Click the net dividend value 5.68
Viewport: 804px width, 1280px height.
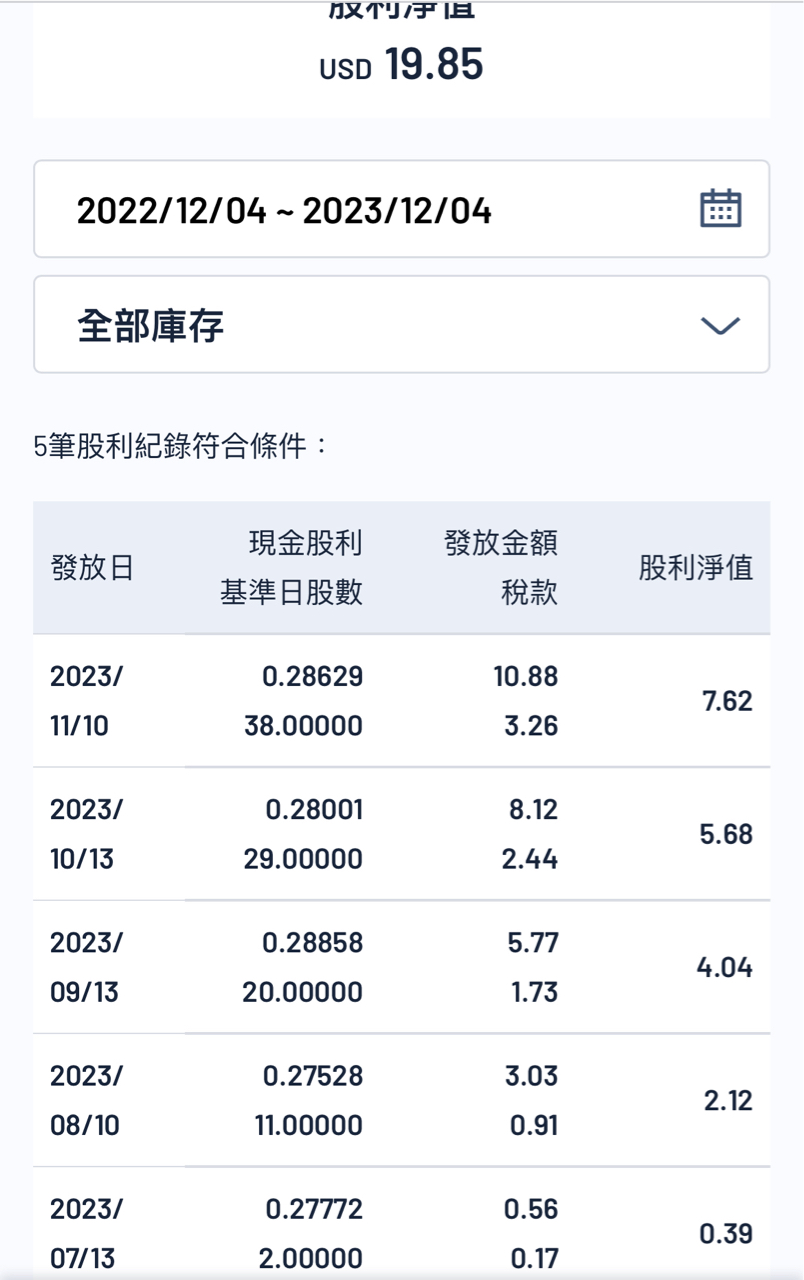727,834
